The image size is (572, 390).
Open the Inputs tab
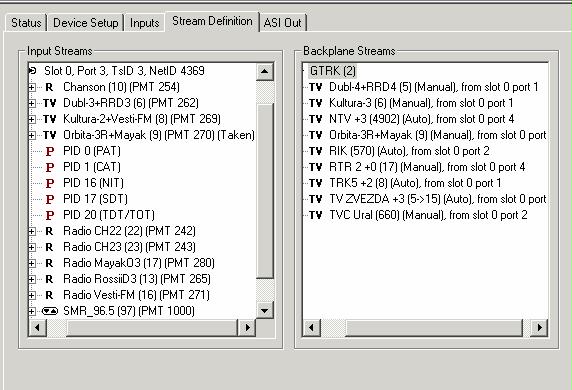[x=144, y=23]
